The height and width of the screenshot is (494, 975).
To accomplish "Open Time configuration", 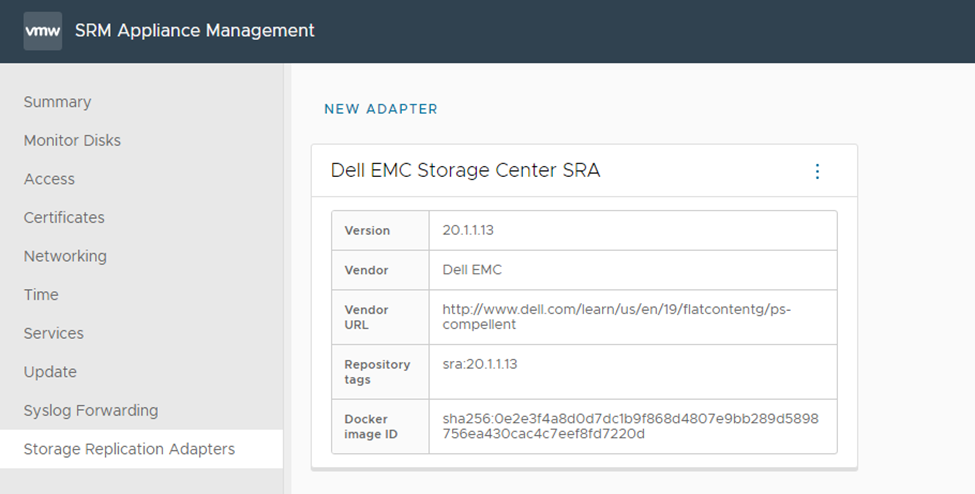I will [41, 295].
